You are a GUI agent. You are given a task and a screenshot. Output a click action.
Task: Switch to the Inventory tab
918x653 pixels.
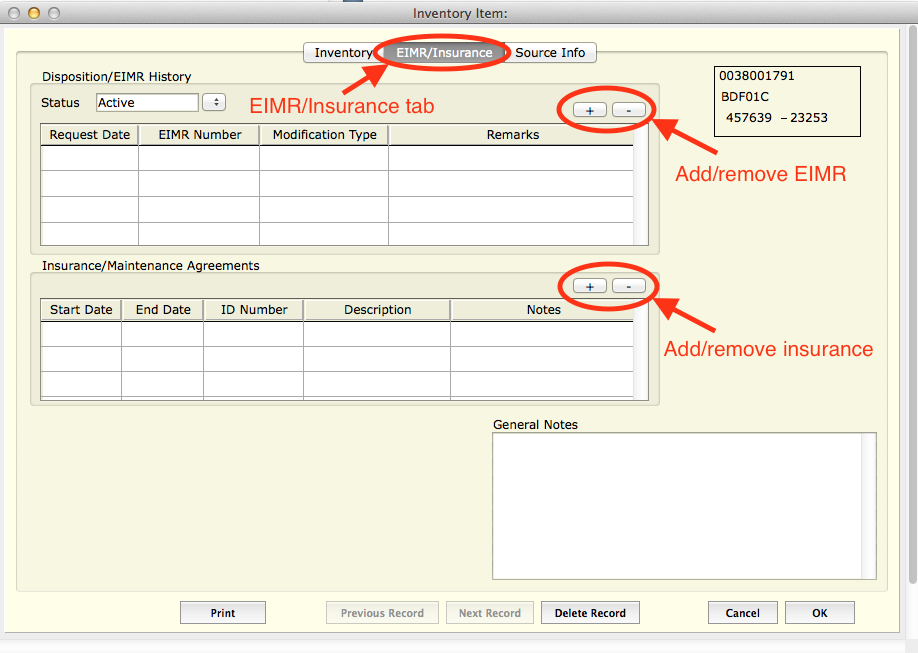click(342, 53)
